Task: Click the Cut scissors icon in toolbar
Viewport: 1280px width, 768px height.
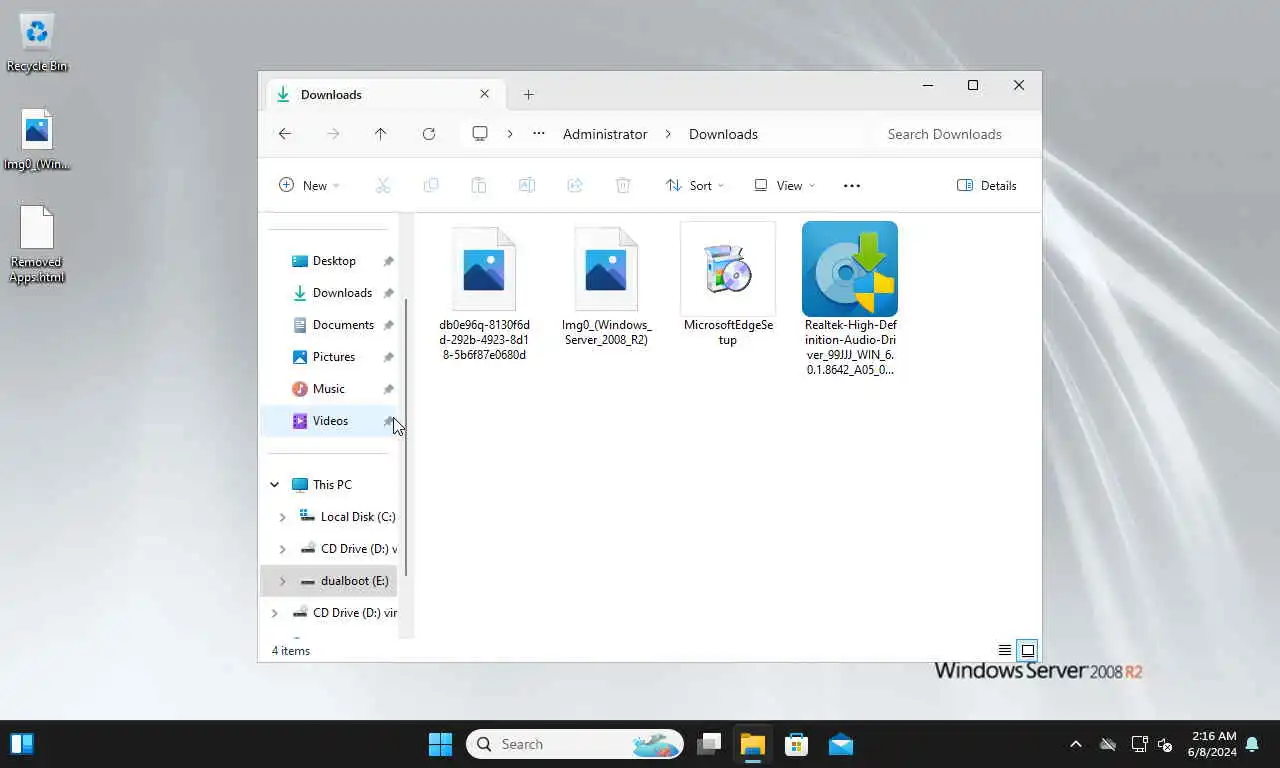Action: [382, 185]
